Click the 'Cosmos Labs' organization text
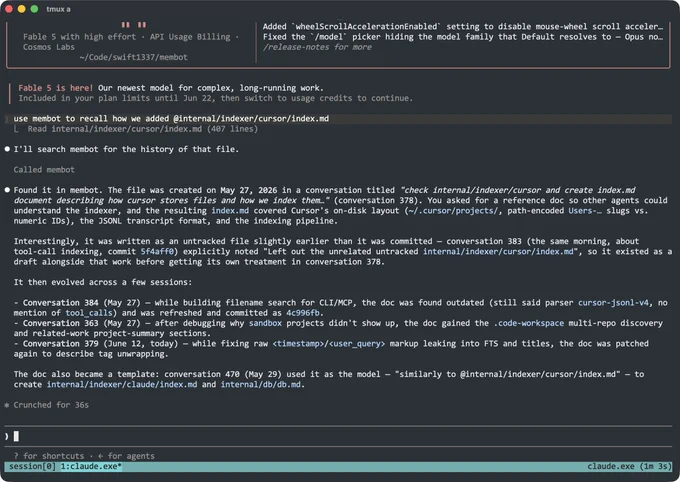The height and width of the screenshot is (482, 680). tap(49, 47)
